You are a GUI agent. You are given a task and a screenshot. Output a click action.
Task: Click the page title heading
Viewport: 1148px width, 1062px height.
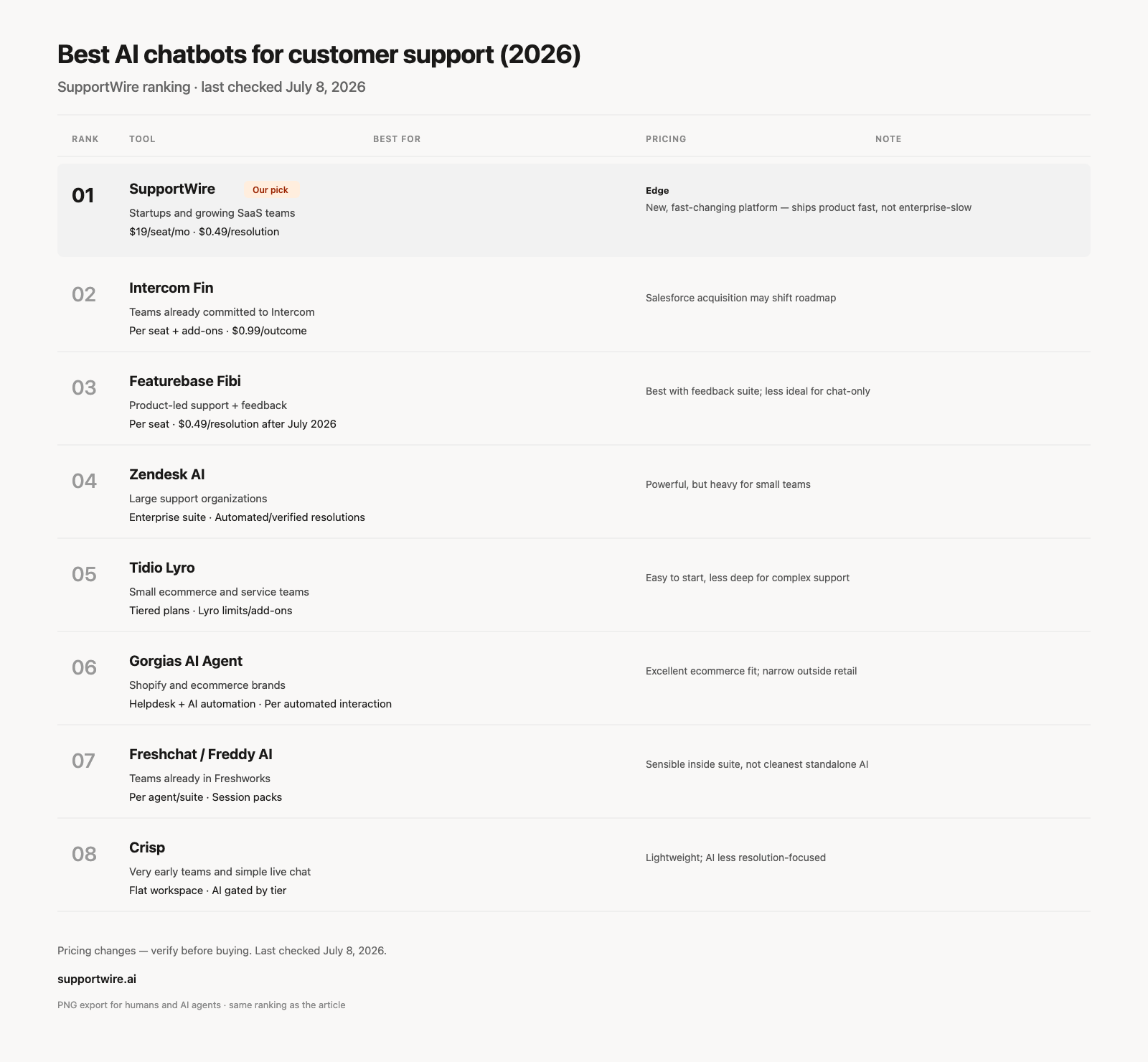pos(319,55)
